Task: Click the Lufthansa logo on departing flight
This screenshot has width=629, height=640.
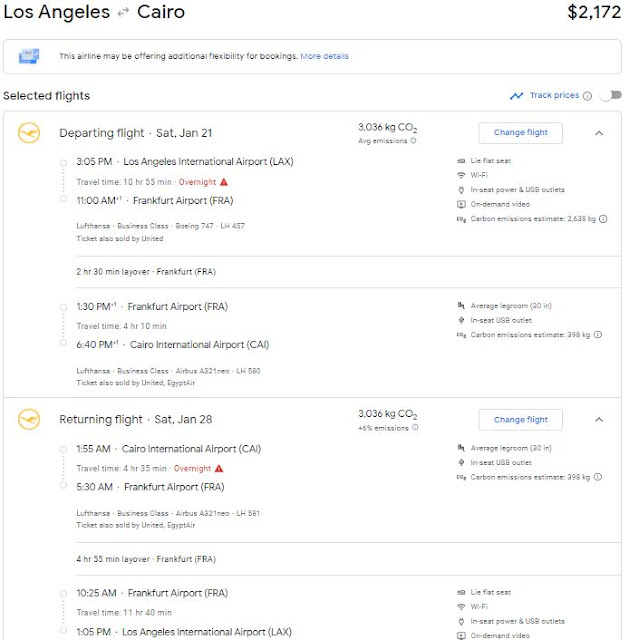Action: click(x=29, y=133)
